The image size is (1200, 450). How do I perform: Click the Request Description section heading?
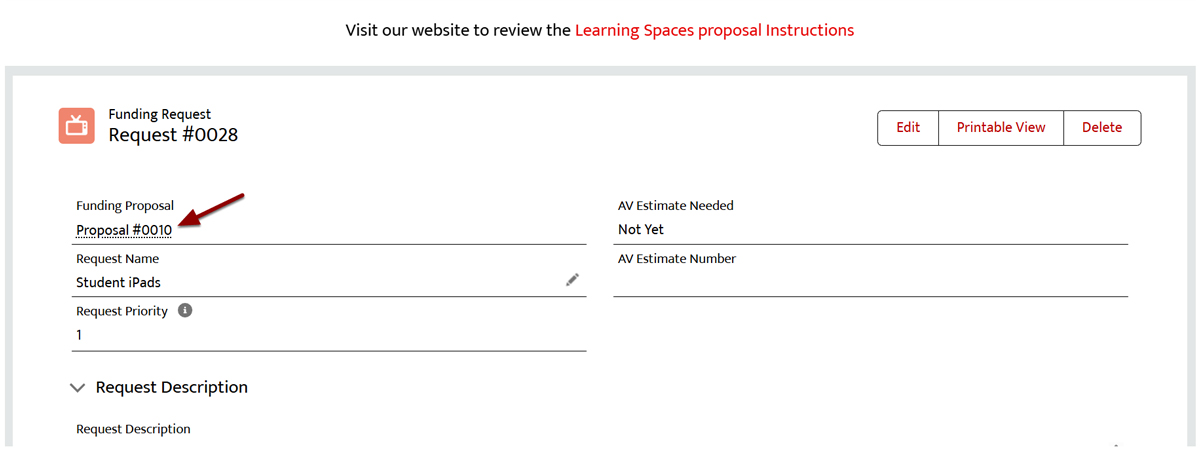(x=171, y=387)
